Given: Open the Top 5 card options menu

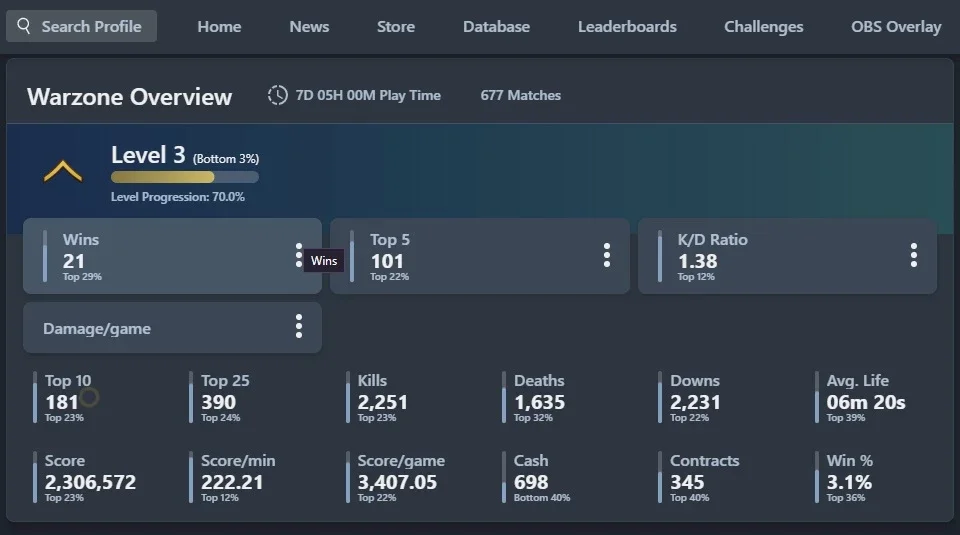Looking at the screenshot, I should [607, 255].
